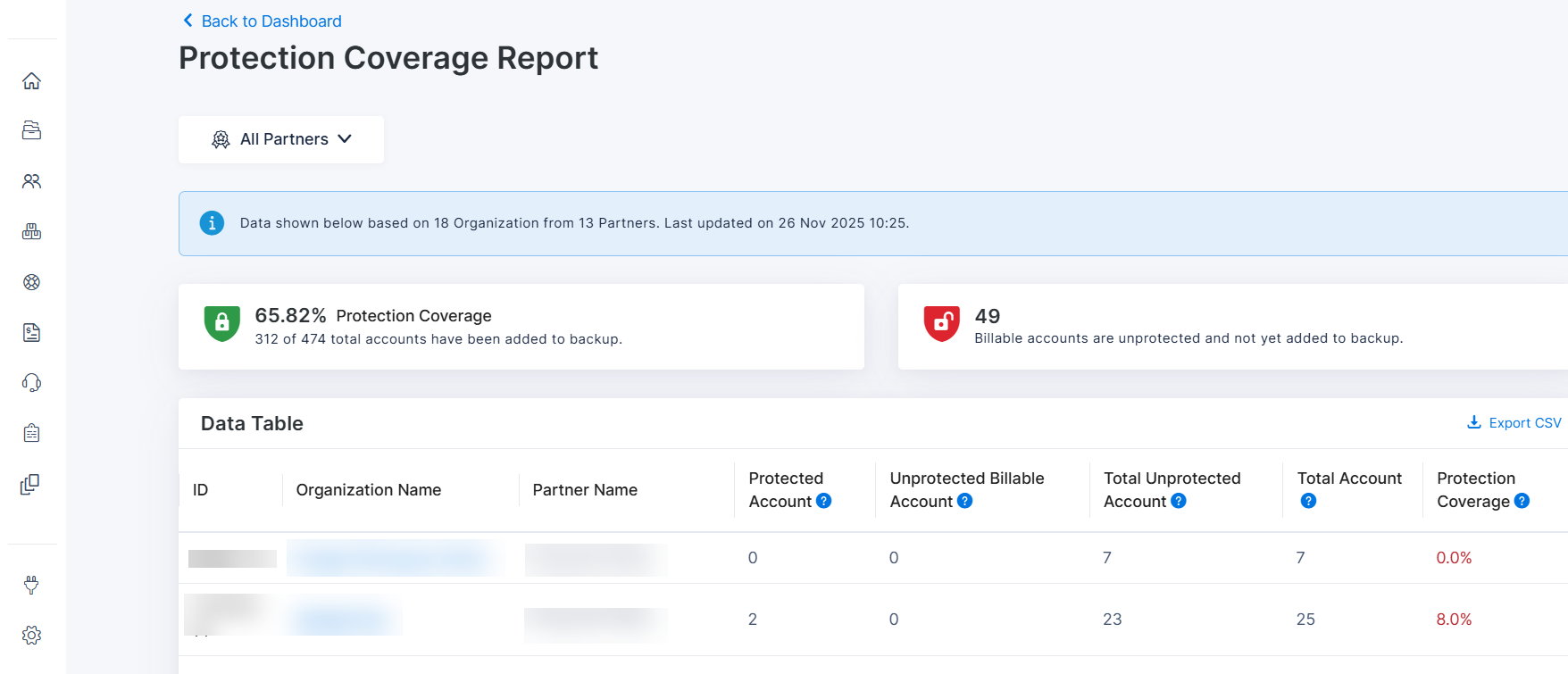The height and width of the screenshot is (674, 1568).
Task: Open the blurred organization link in second row
Action: pyautogui.click(x=344, y=619)
